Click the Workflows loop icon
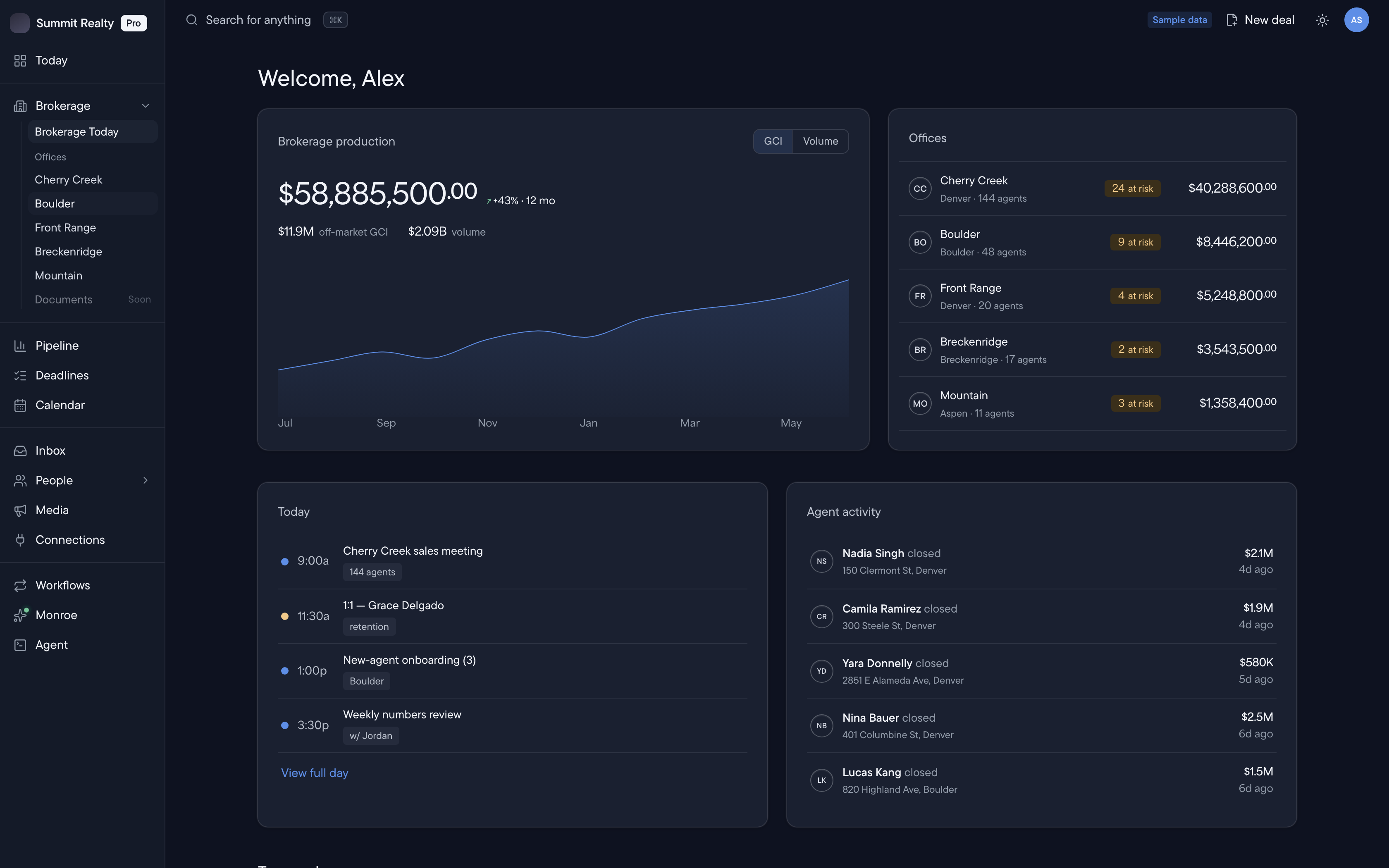 pos(20,586)
